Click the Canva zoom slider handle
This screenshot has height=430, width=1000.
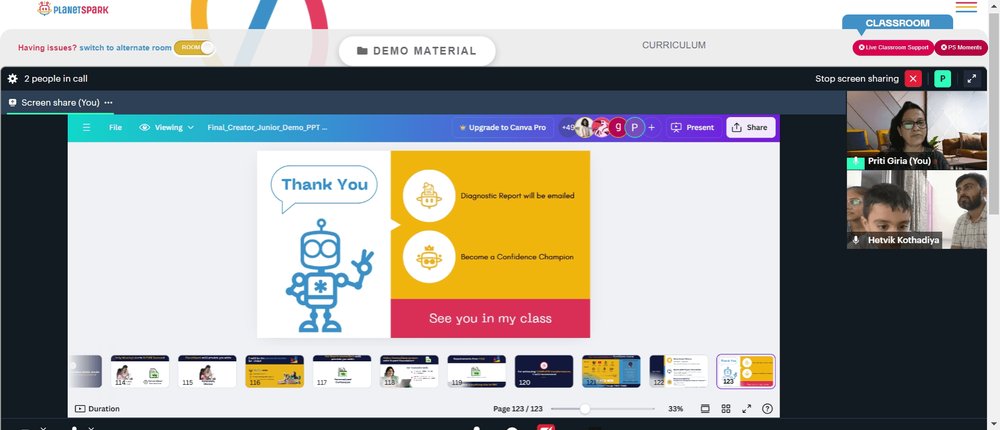click(584, 409)
